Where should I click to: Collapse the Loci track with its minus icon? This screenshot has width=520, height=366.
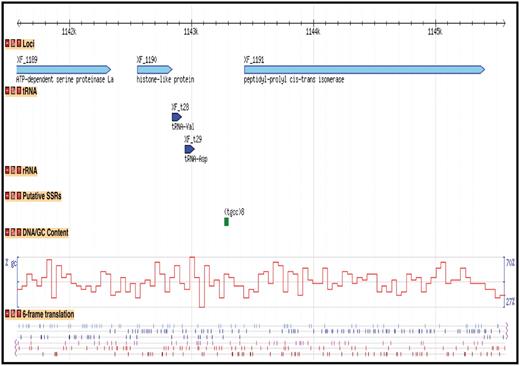7,43
